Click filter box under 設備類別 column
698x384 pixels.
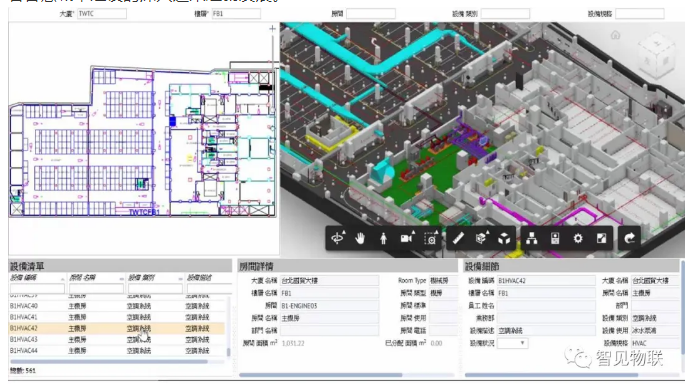pos(155,288)
